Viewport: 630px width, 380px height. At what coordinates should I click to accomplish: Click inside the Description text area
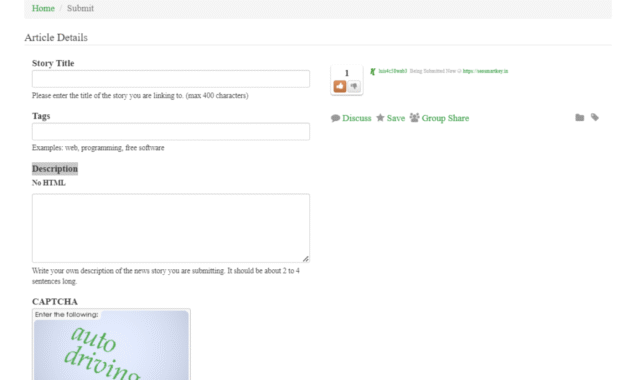(171, 228)
